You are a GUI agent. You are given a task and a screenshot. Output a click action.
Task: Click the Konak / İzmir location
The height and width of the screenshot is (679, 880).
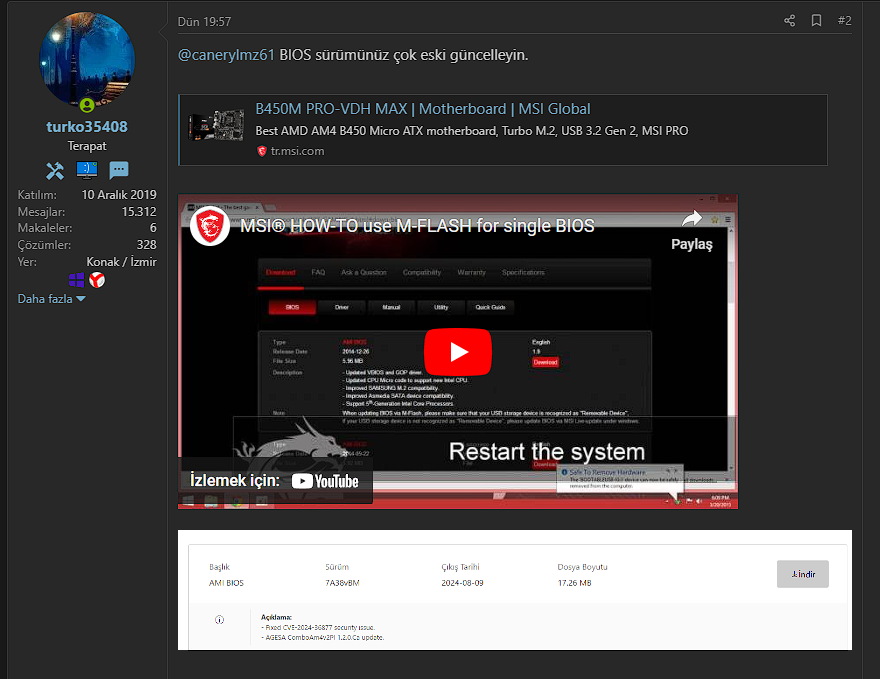pyautogui.click(x=121, y=262)
